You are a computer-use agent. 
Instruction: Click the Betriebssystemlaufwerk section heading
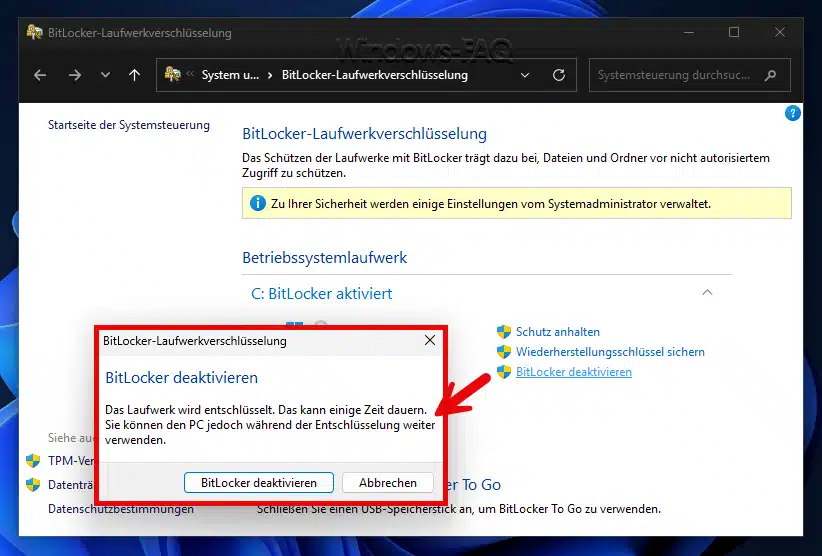click(325, 258)
